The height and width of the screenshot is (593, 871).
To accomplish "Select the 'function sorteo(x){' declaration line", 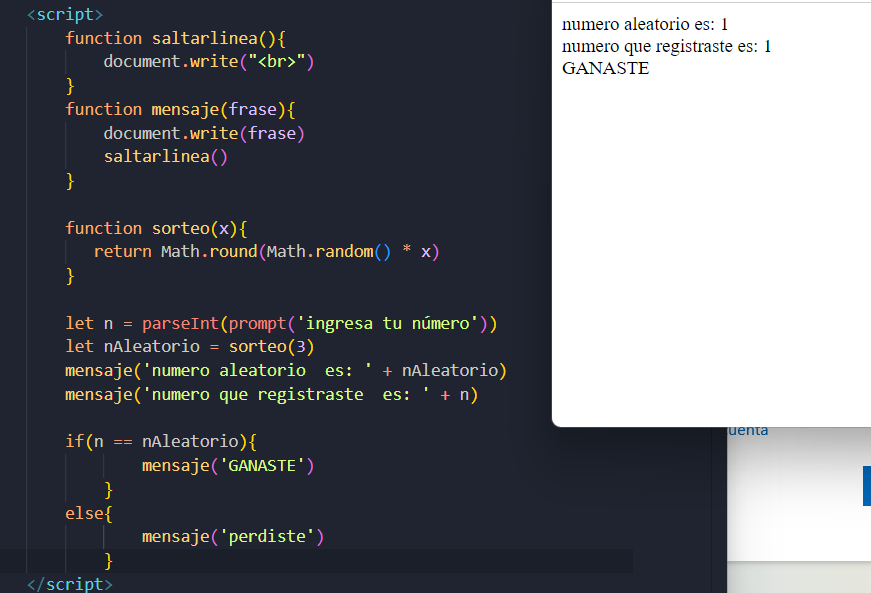I will pos(156,228).
